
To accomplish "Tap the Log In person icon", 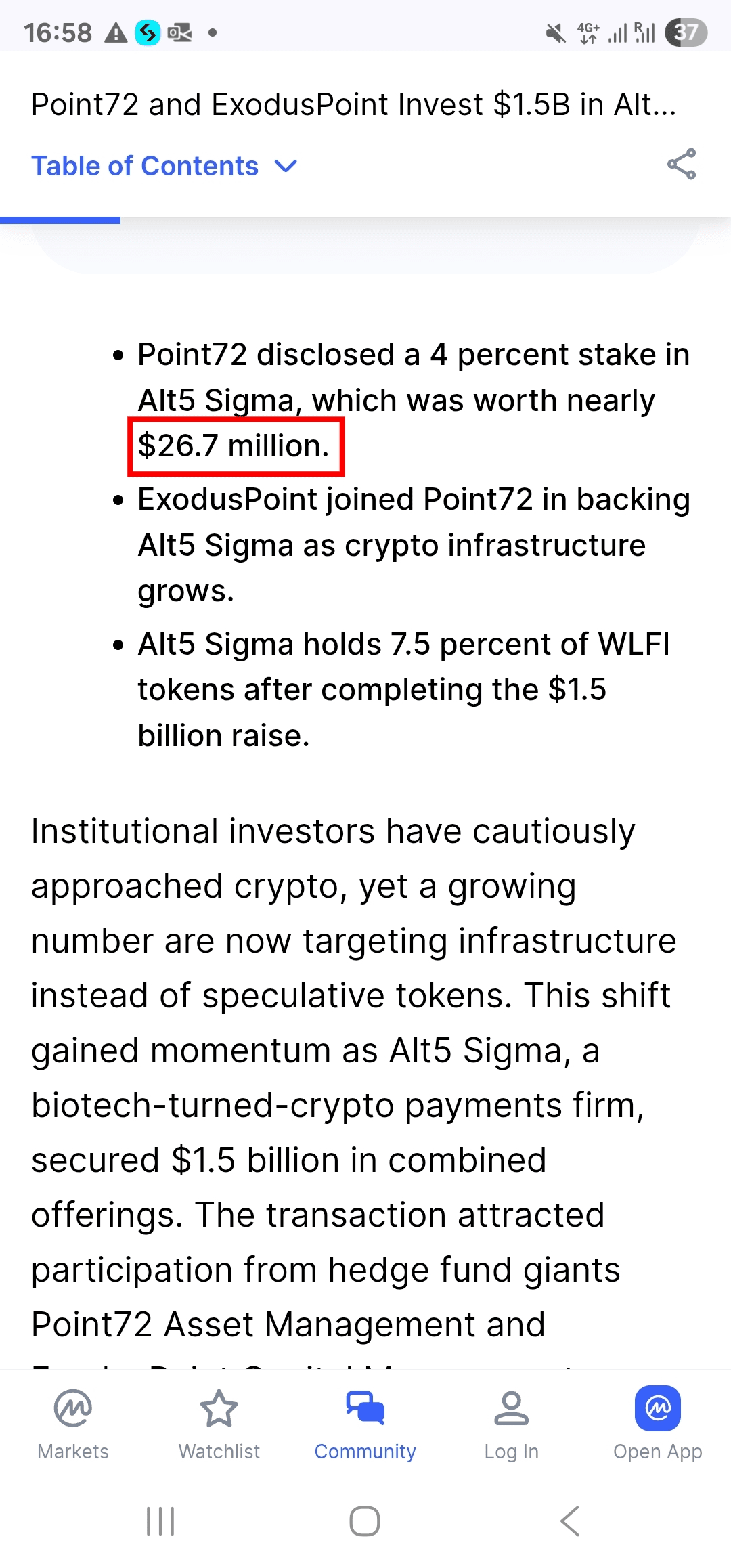I will (511, 1408).
